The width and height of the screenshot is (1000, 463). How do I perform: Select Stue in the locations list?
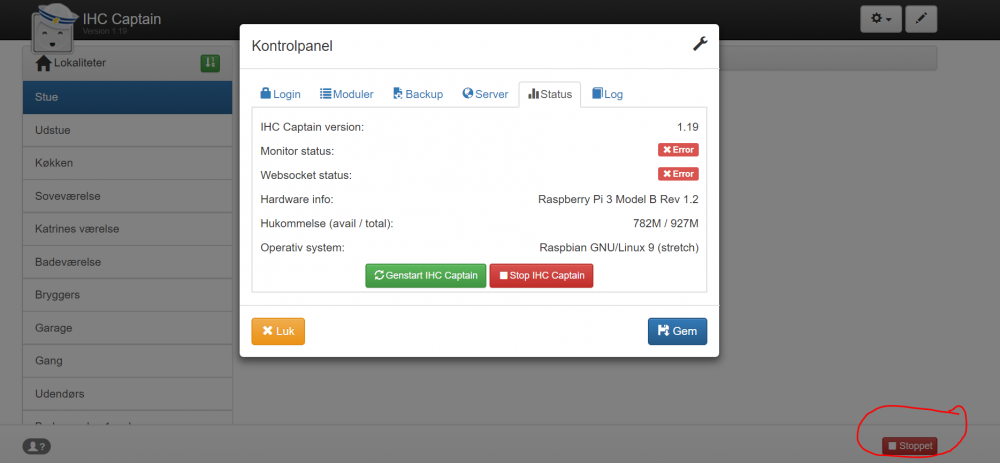click(x=128, y=98)
